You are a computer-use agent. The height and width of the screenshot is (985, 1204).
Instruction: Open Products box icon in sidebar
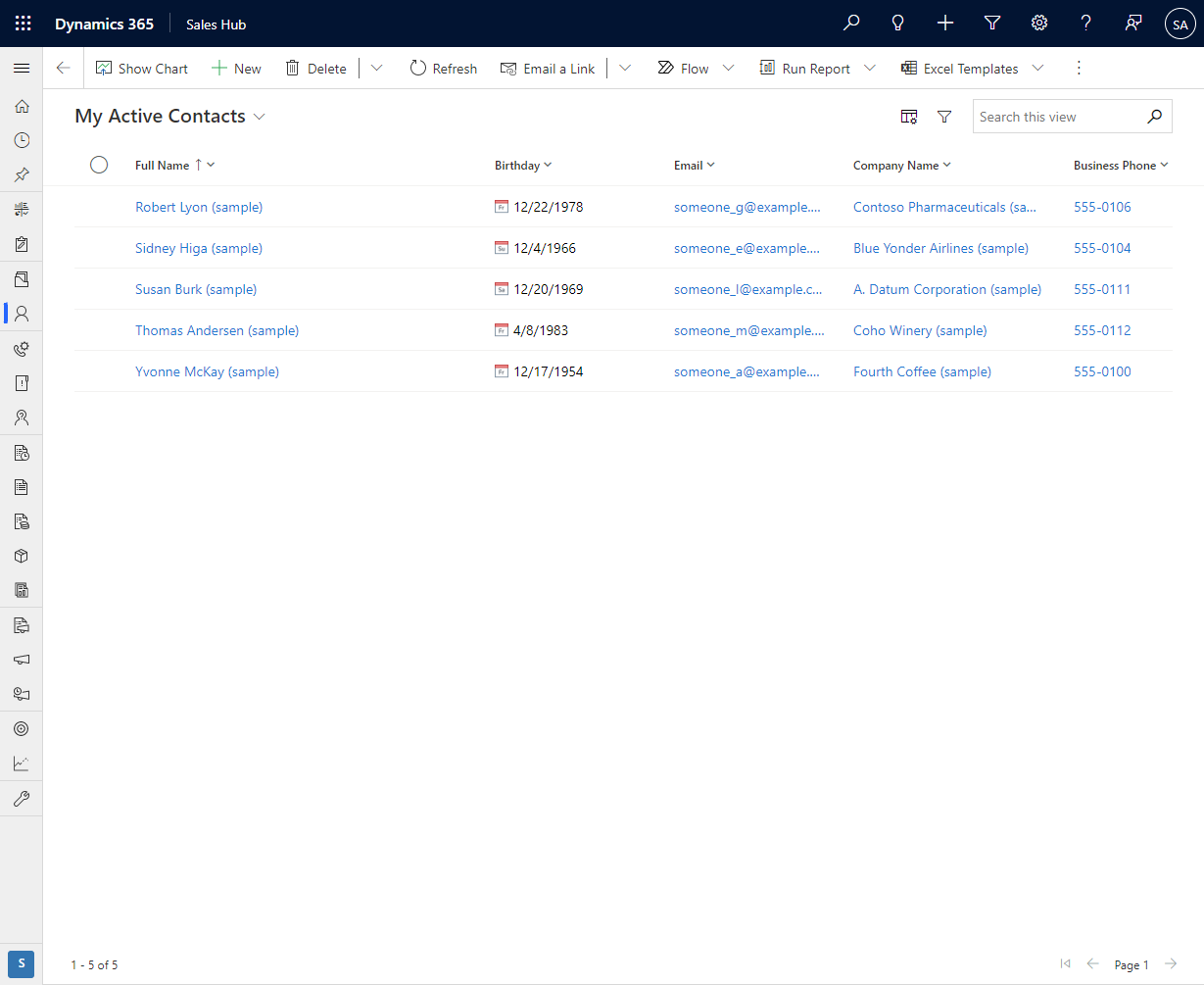coord(22,556)
